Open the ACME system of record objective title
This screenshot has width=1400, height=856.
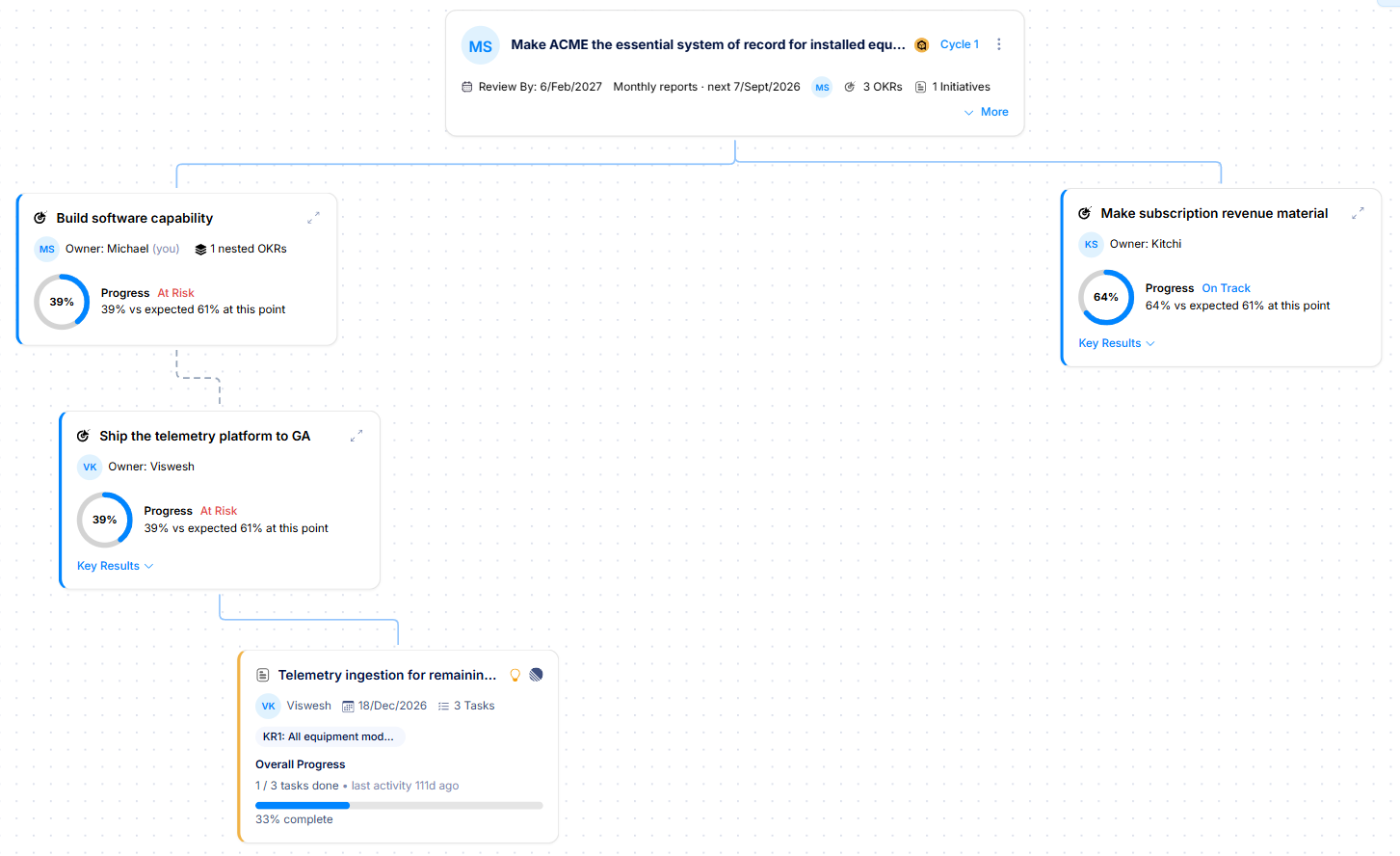708,44
